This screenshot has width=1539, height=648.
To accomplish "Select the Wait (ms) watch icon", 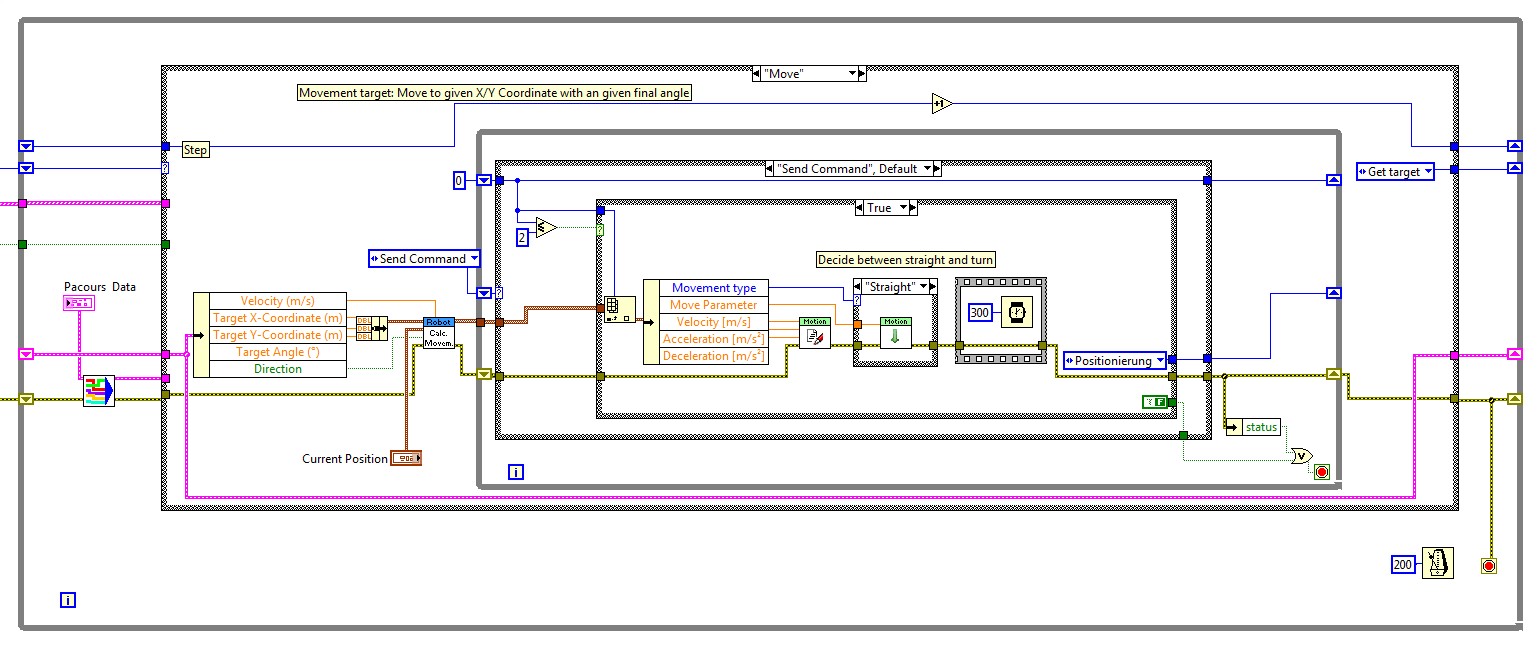I will pyautogui.click(x=1016, y=313).
